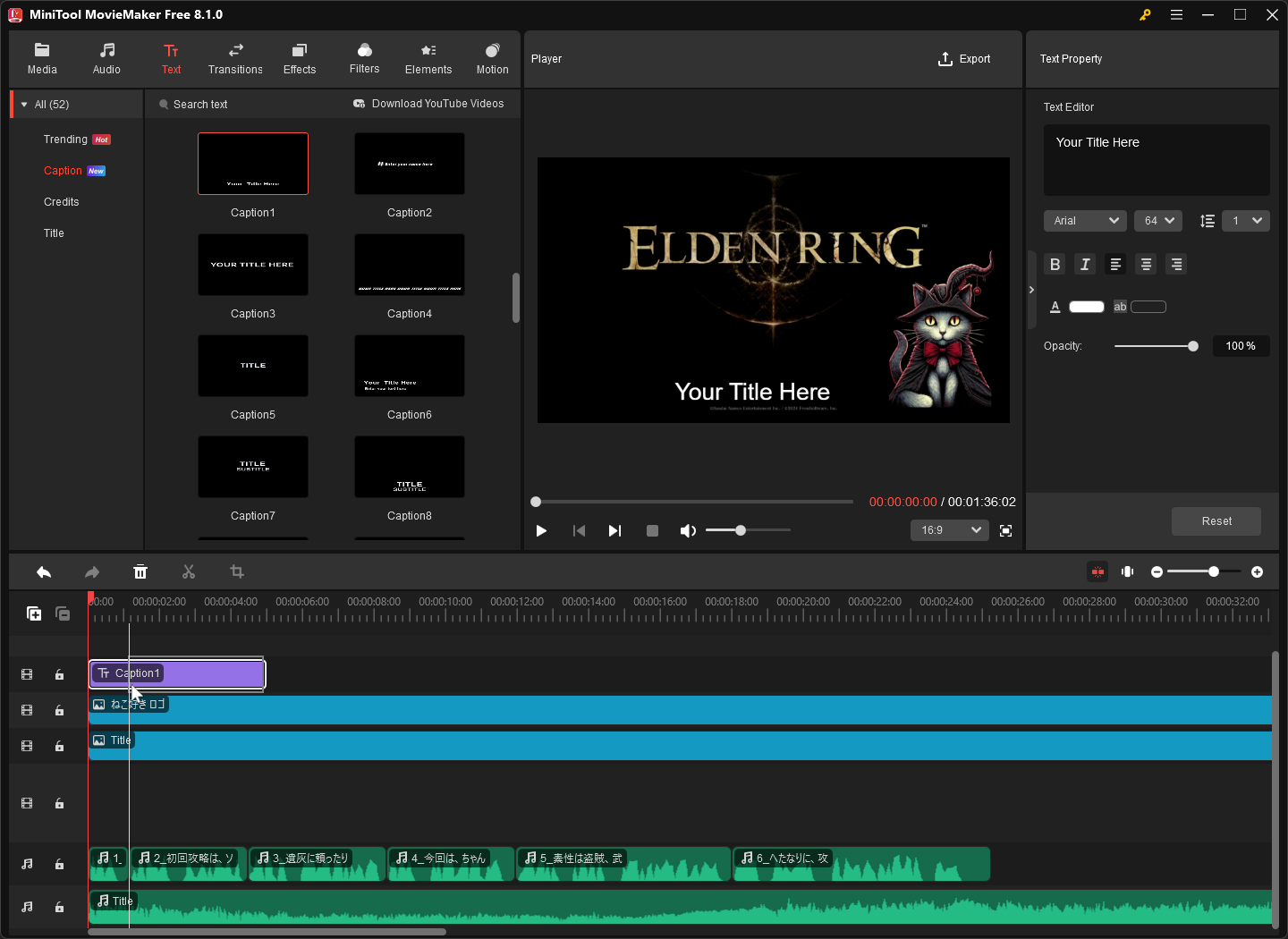Open the Filters tab
This screenshot has height=939, width=1288.
pyautogui.click(x=364, y=59)
